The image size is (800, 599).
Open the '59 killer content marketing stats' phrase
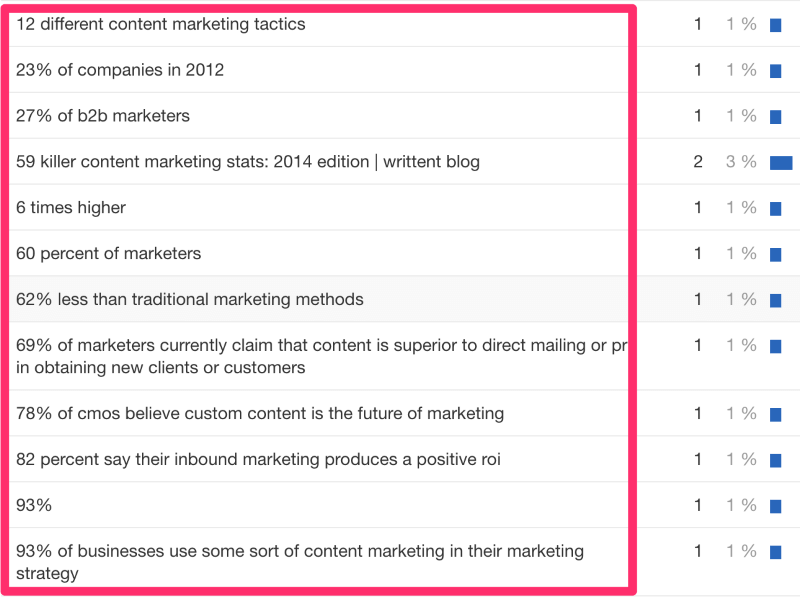click(248, 162)
